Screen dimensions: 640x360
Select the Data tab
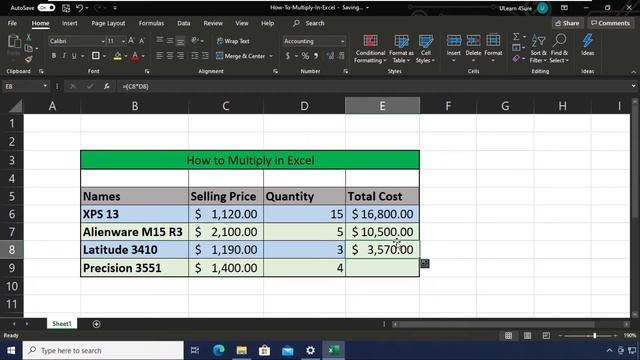(x=184, y=23)
